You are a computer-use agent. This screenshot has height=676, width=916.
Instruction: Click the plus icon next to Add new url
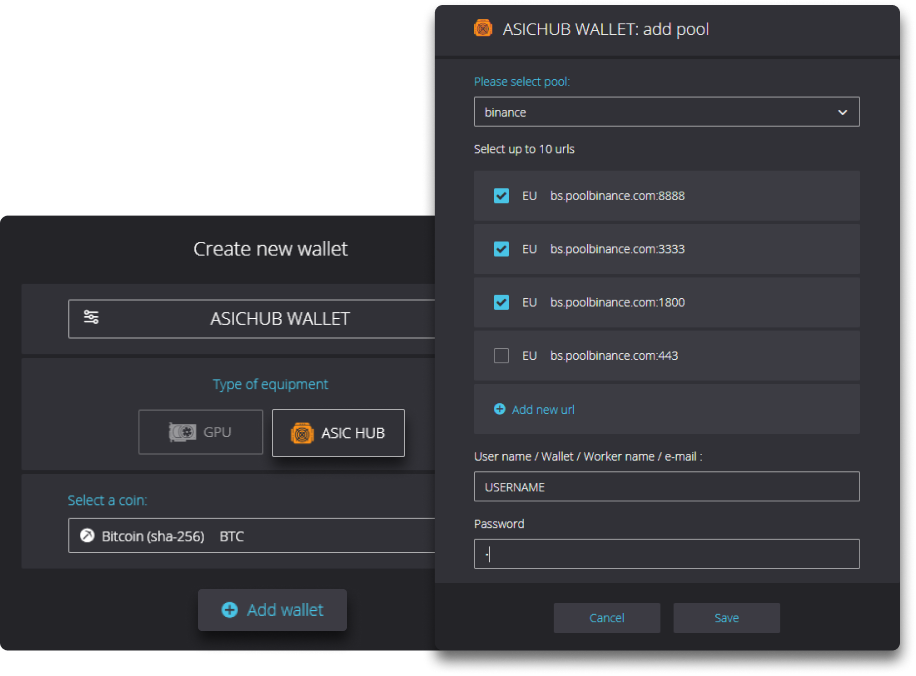(499, 409)
